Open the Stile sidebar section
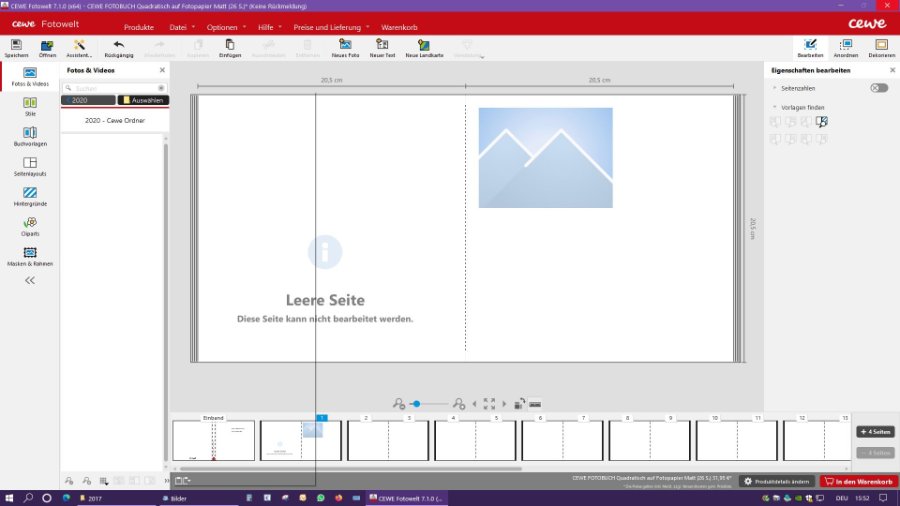The image size is (900, 506). point(30,107)
